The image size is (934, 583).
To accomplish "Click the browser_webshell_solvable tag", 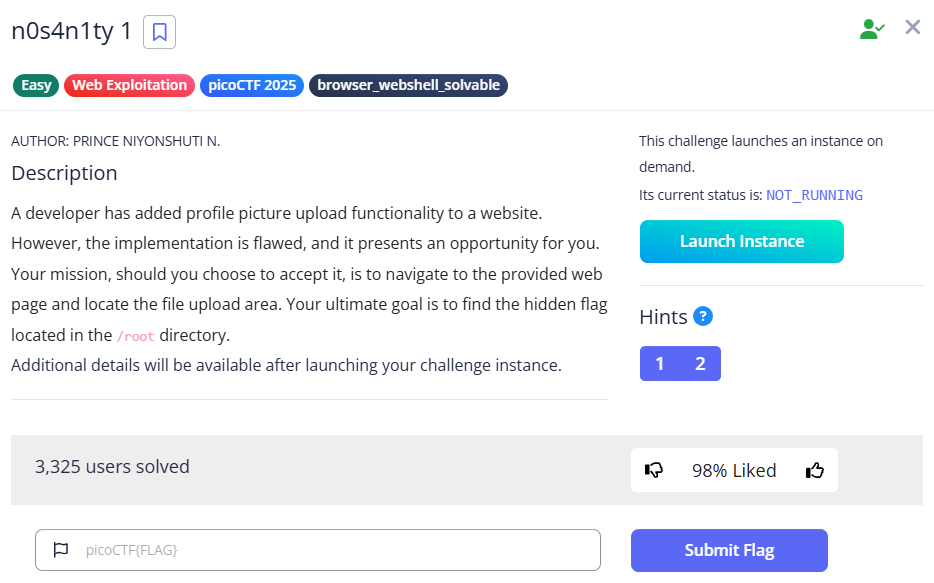I will coord(408,85).
